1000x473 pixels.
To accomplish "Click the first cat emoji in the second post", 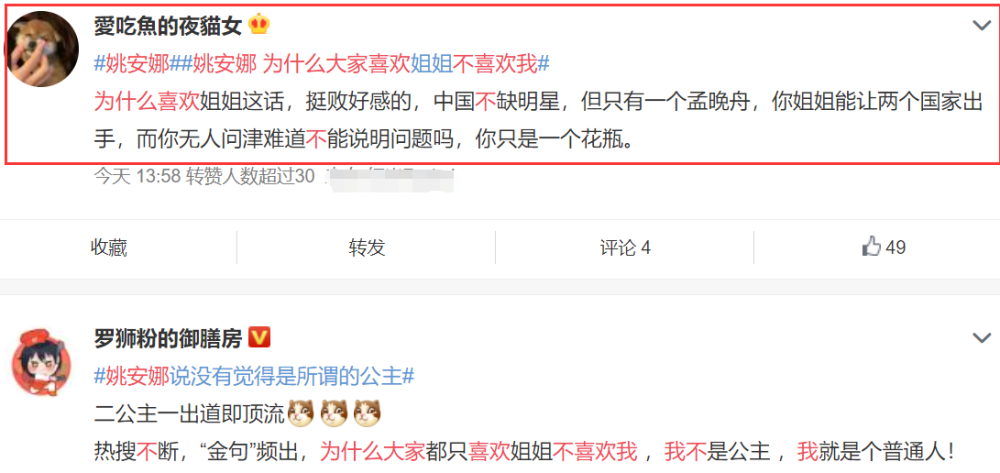I will (x=300, y=414).
